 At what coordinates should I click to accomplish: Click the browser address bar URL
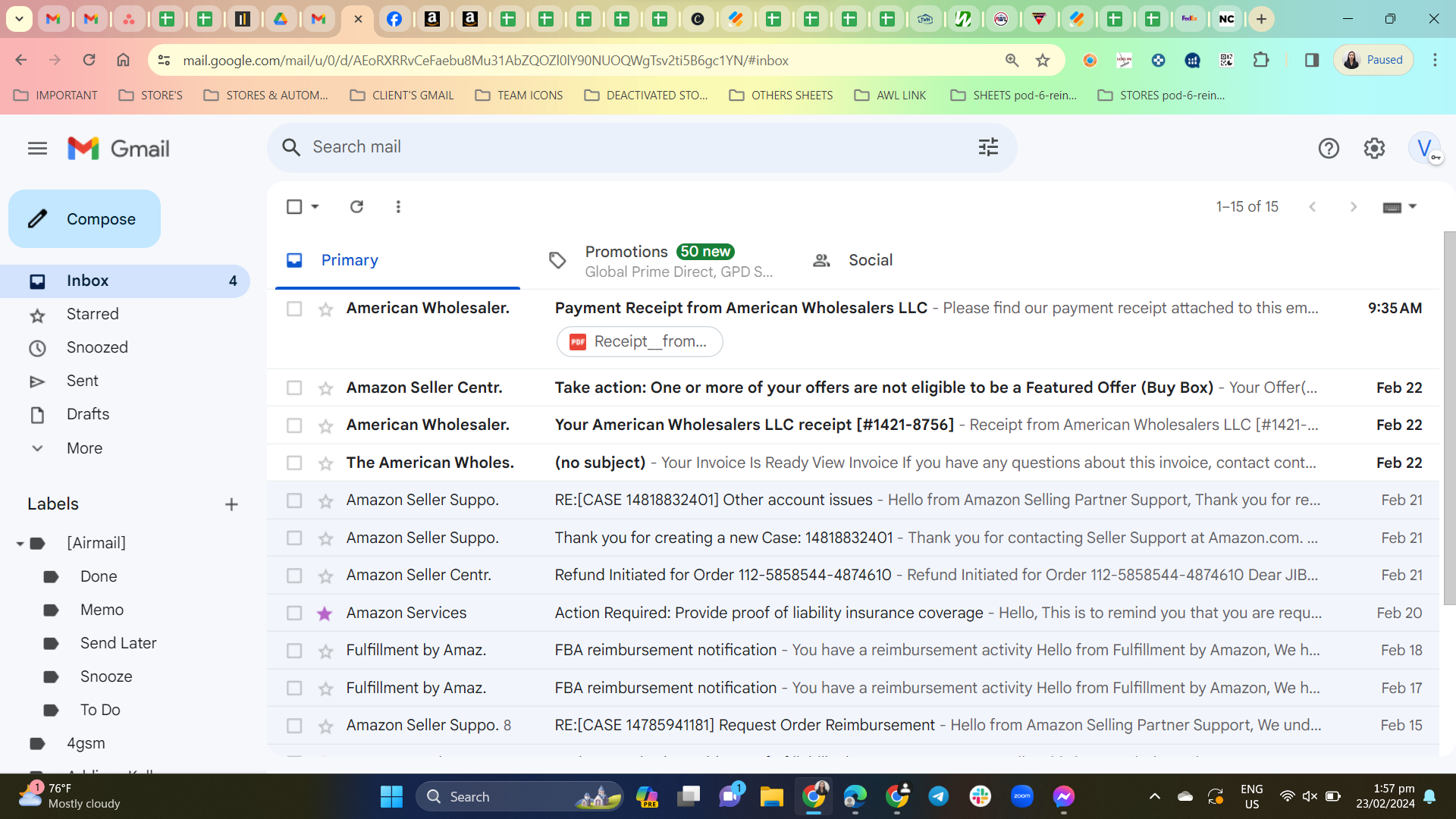coord(485,61)
